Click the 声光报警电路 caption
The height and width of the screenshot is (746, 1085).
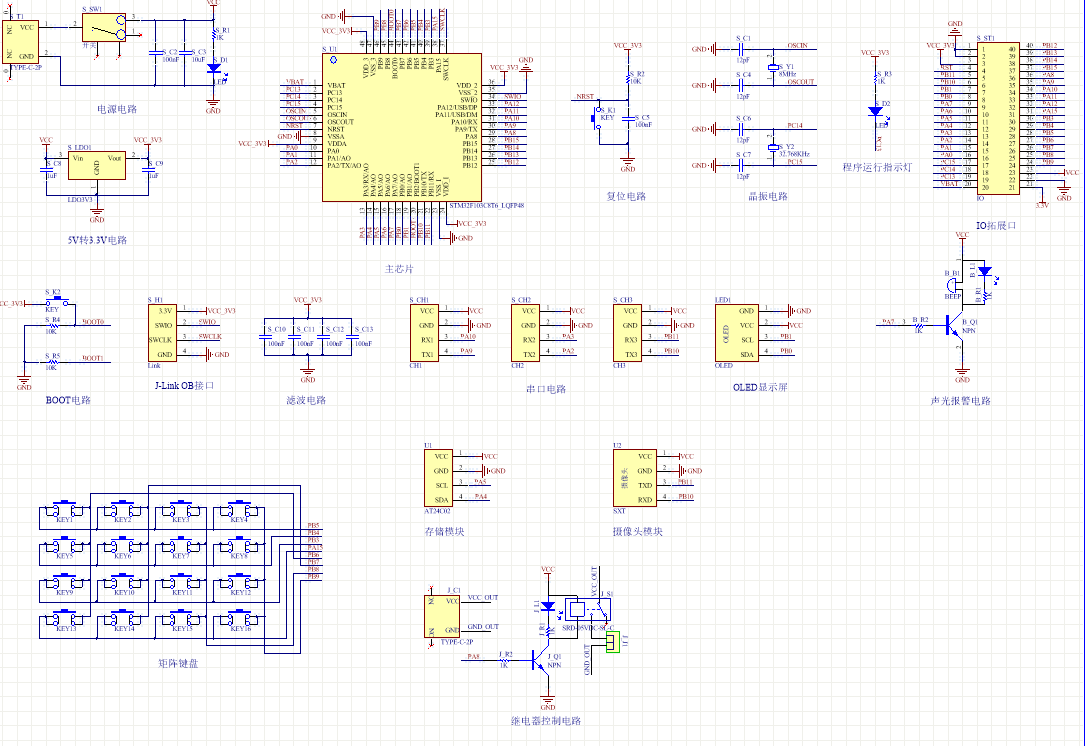click(x=960, y=401)
